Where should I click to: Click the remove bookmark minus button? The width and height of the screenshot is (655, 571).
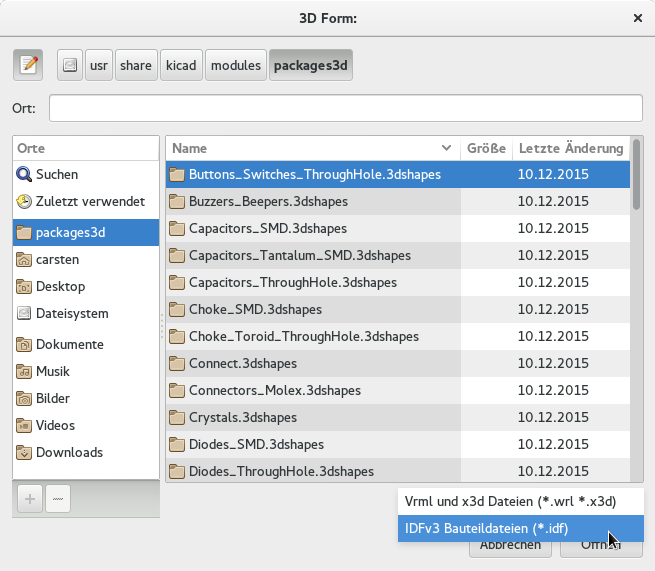[x=57, y=500]
